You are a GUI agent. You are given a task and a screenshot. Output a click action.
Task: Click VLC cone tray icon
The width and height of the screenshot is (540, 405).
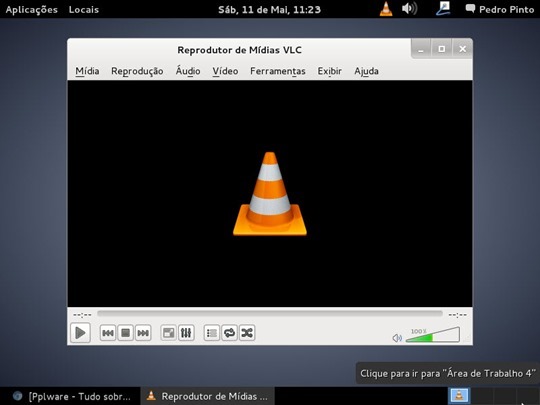click(386, 9)
